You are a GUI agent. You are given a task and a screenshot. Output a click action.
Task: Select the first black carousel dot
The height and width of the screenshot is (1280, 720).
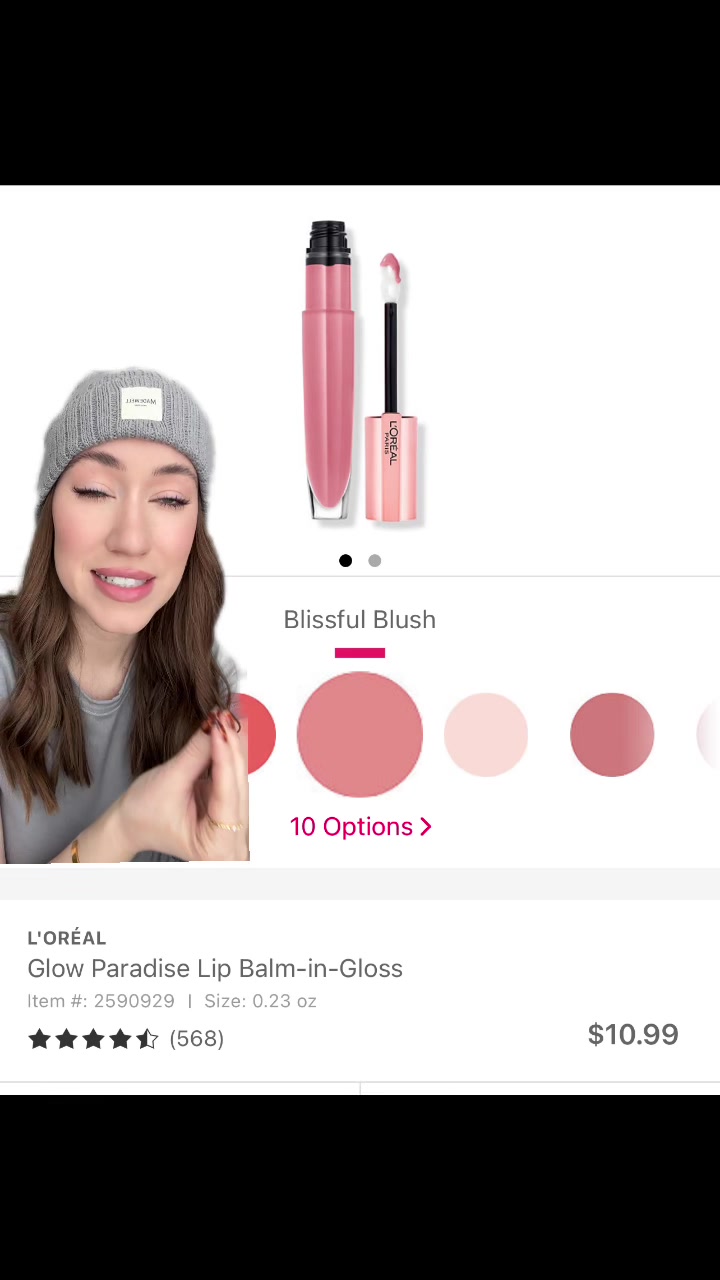click(x=346, y=561)
